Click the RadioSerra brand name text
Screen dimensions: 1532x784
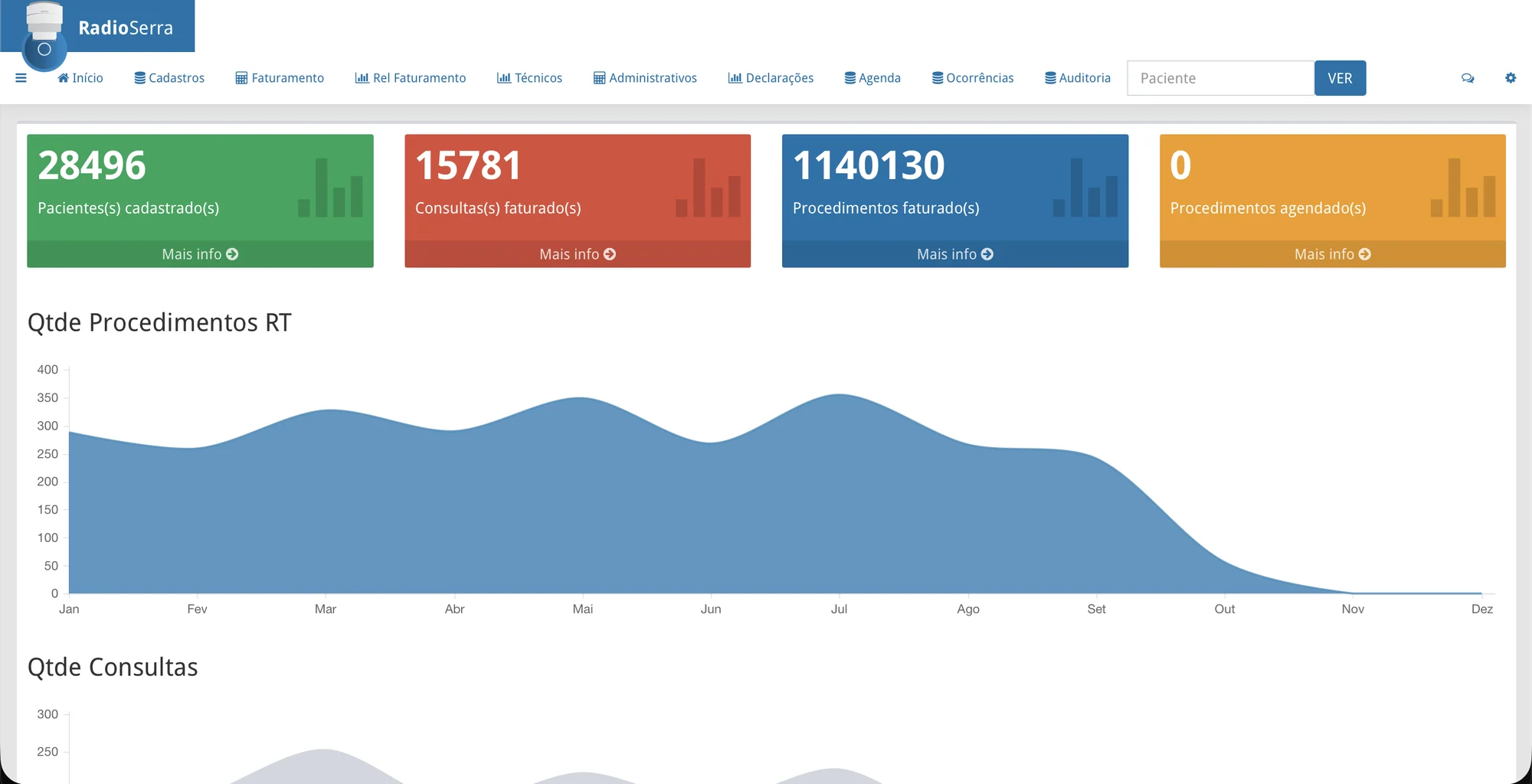[126, 28]
